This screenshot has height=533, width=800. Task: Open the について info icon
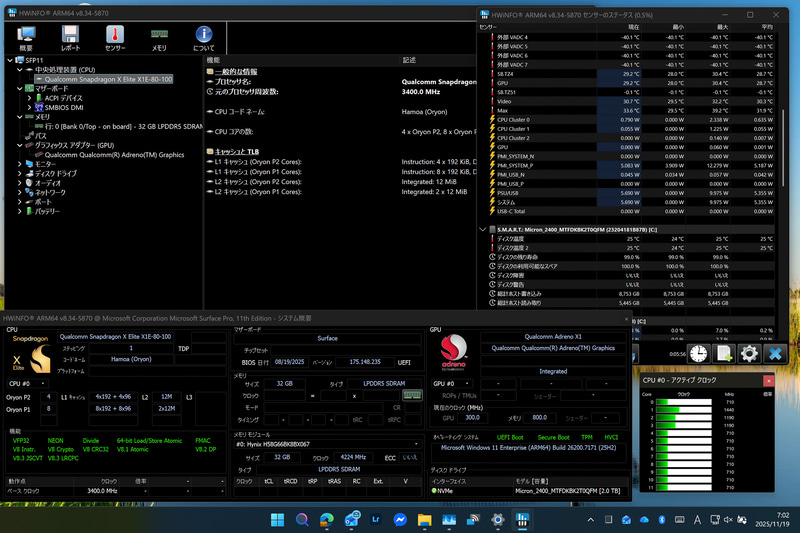(x=204, y=38)
